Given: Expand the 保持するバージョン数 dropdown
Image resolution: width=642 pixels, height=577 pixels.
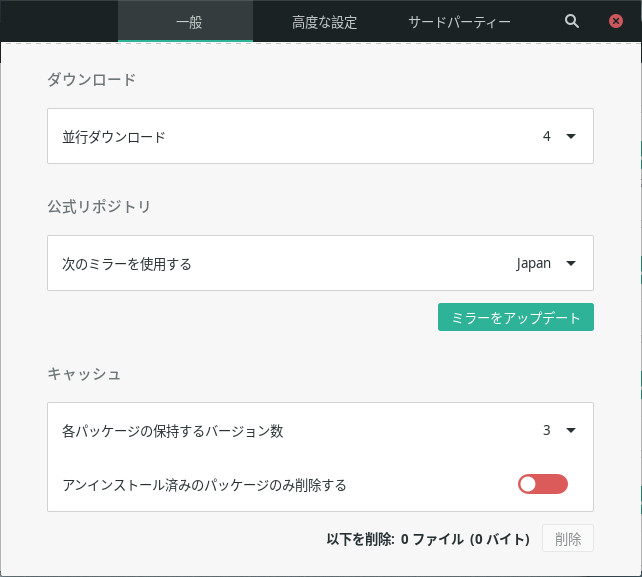Looking at the screenshot, I should point(571,431).
